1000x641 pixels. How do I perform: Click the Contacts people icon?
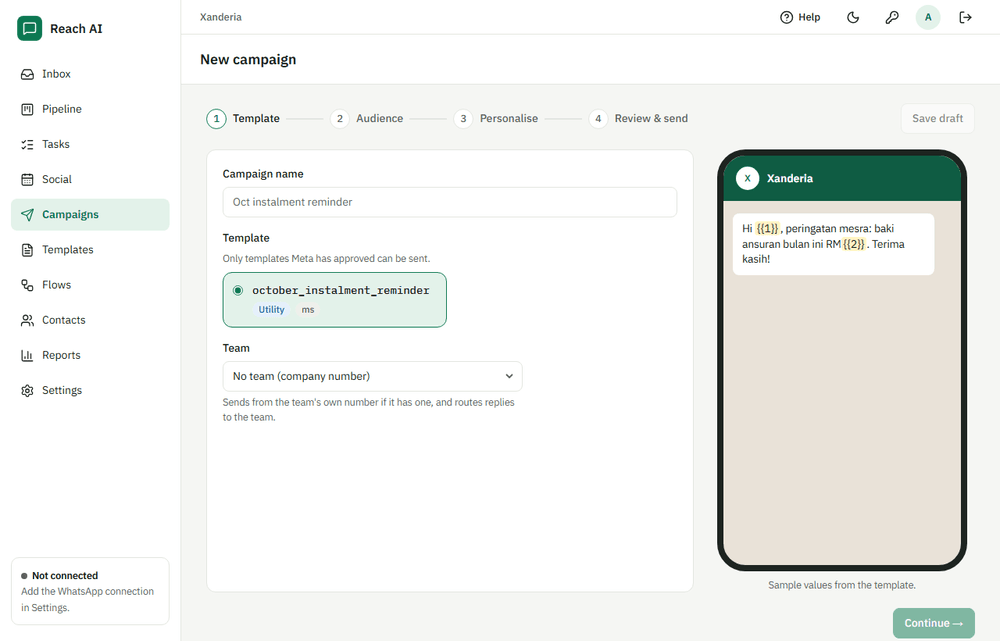(x=27, y=320)
